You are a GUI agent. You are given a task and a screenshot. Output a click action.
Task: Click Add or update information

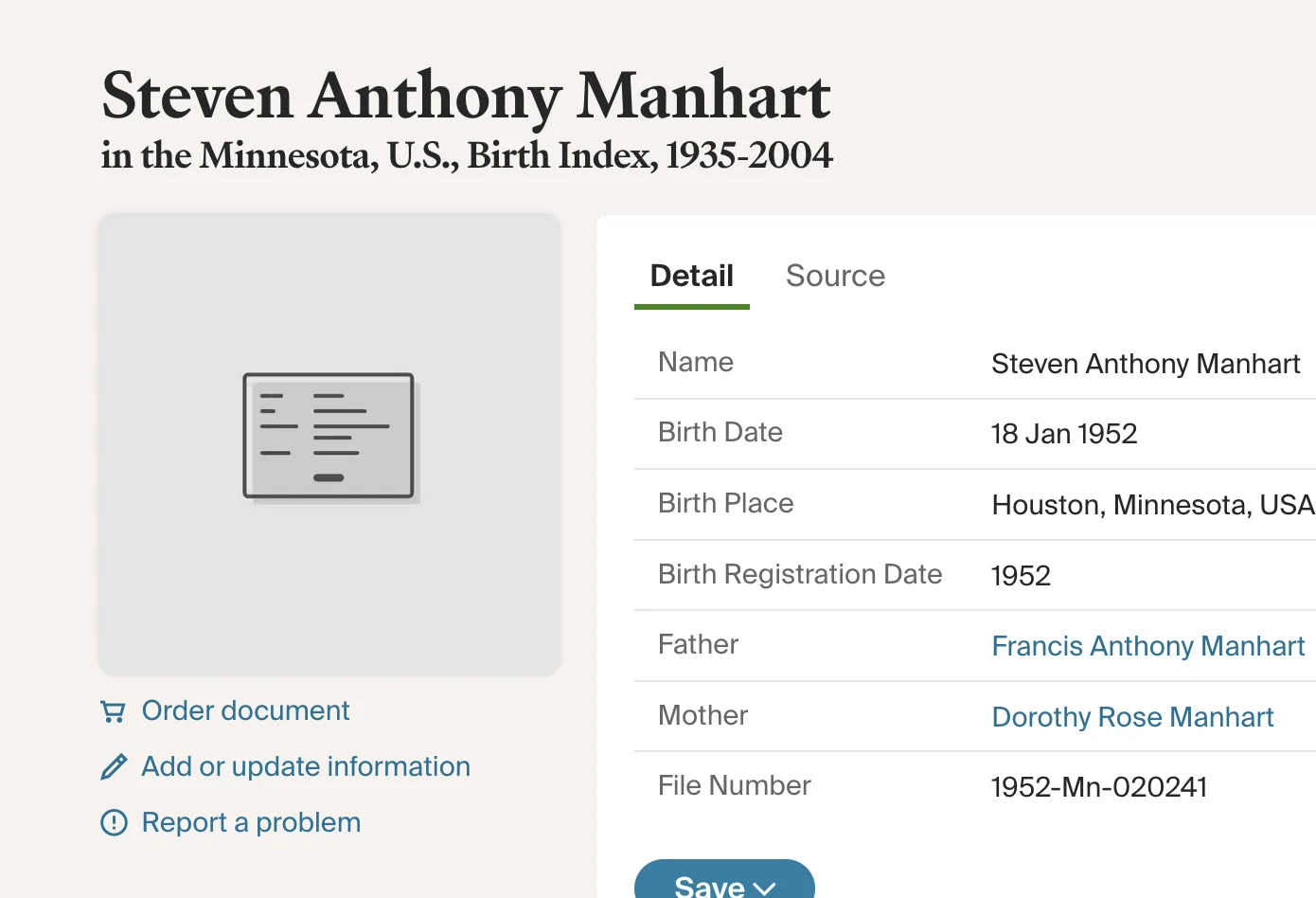(x=305, y=766)
